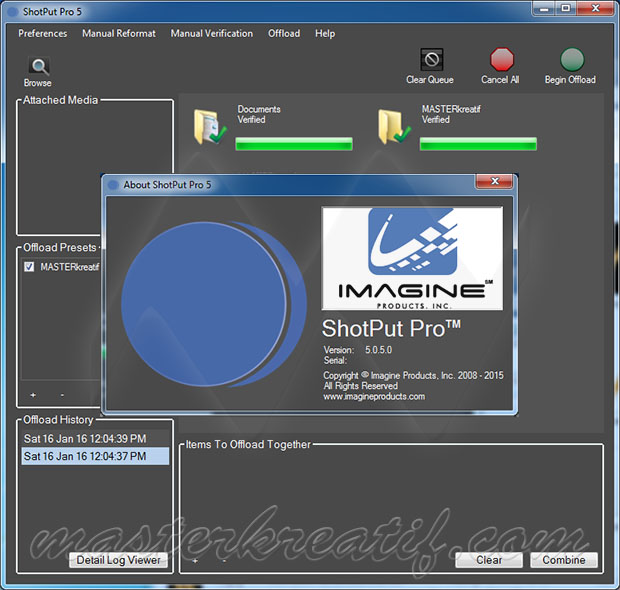Image resolution: width=620 pixels, height=590 pixels.
Task: Click the Clear Queue icon
Action: click(x=431, y=60)
